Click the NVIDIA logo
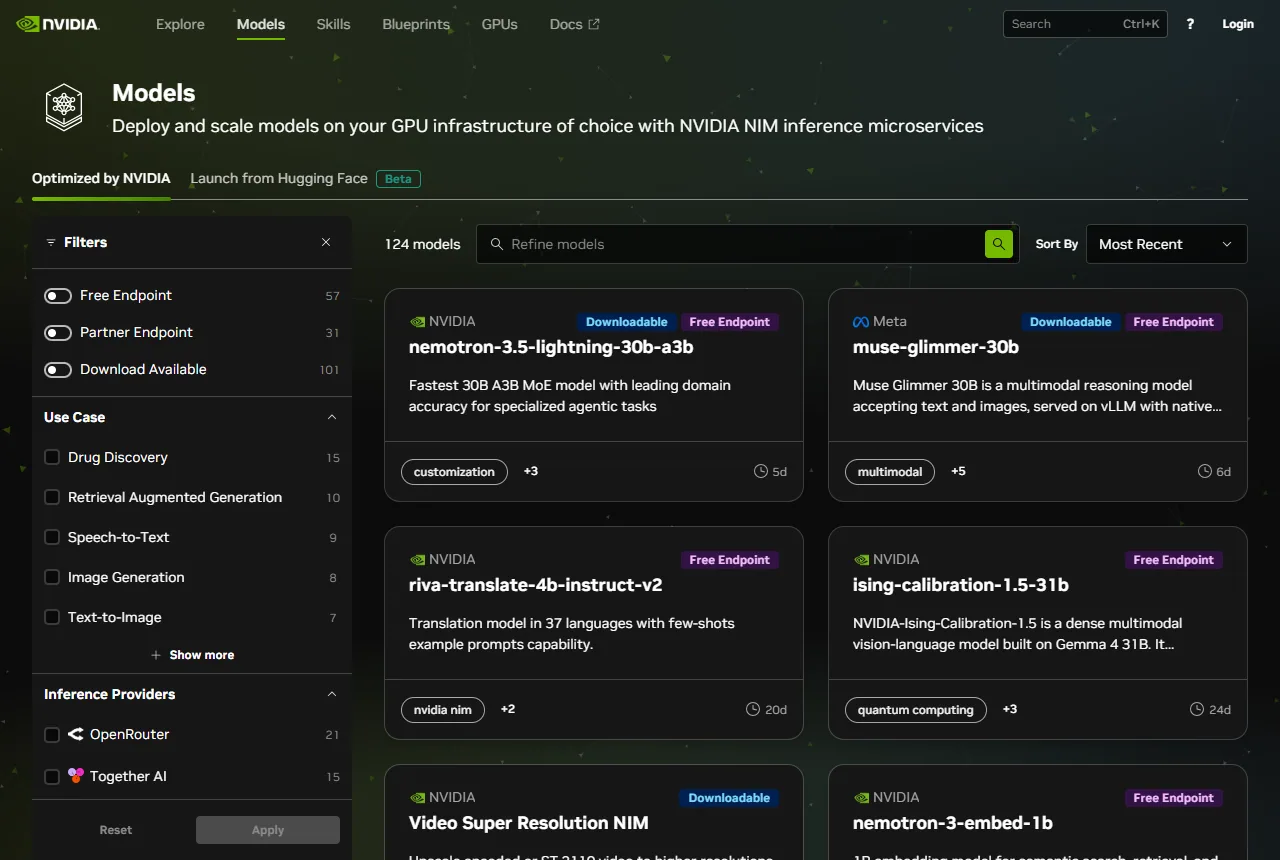1280x860 pixels. [58, 24]
